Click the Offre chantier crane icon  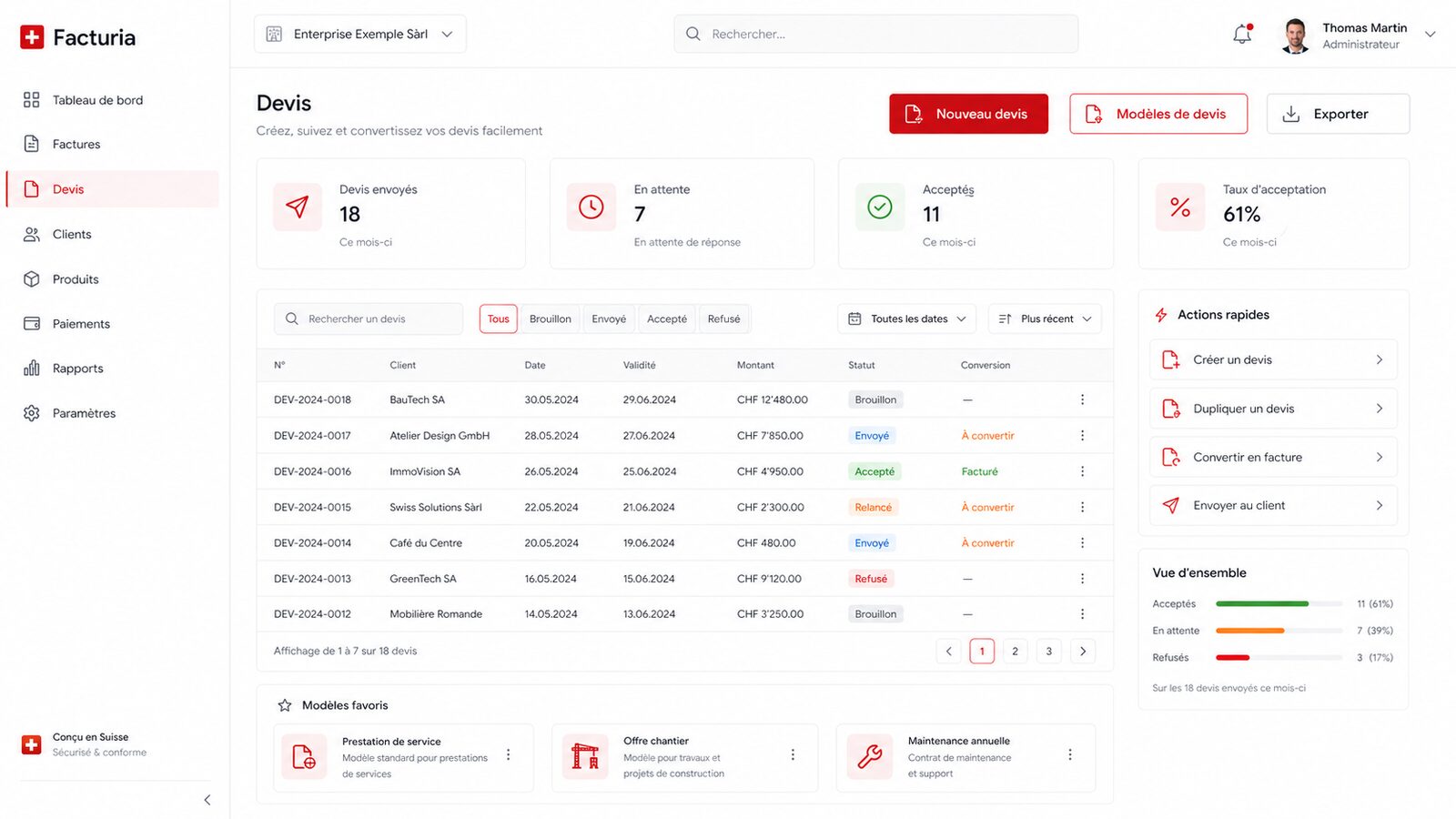(x=584, y=756)
